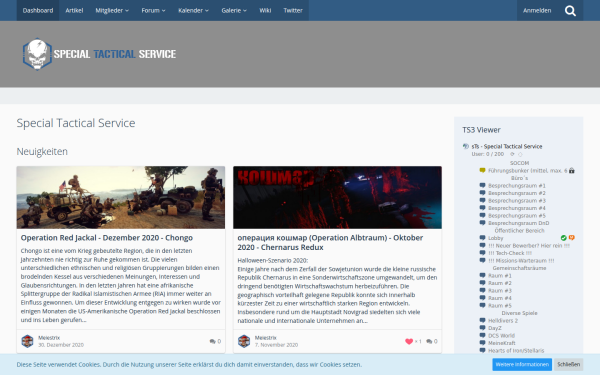Click channel icon of Missions-Warteraum row
The width and height of the screenshot is (600, 375).
(x=483, y=260)
